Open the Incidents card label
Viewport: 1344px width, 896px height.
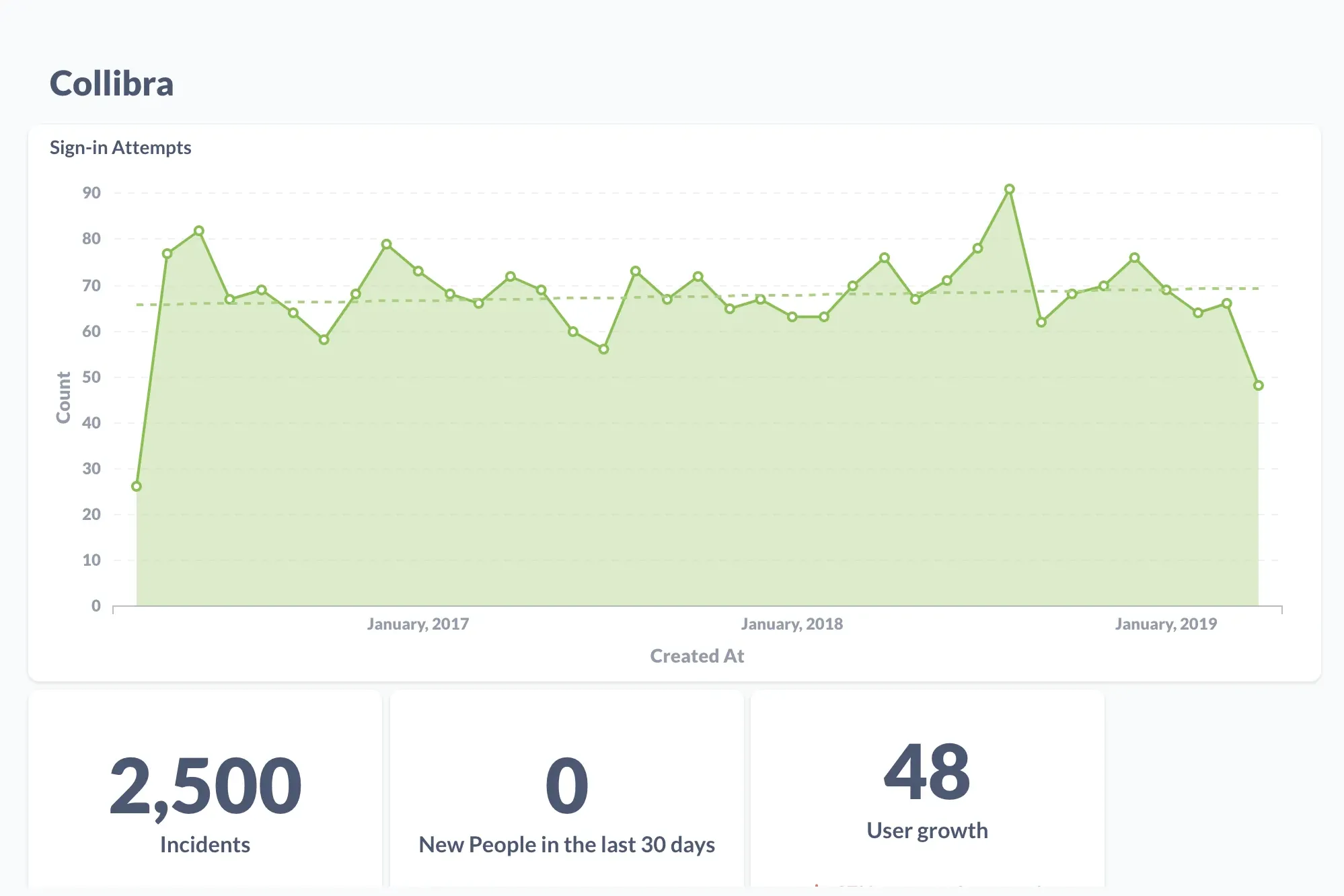(x=205, y=845)
